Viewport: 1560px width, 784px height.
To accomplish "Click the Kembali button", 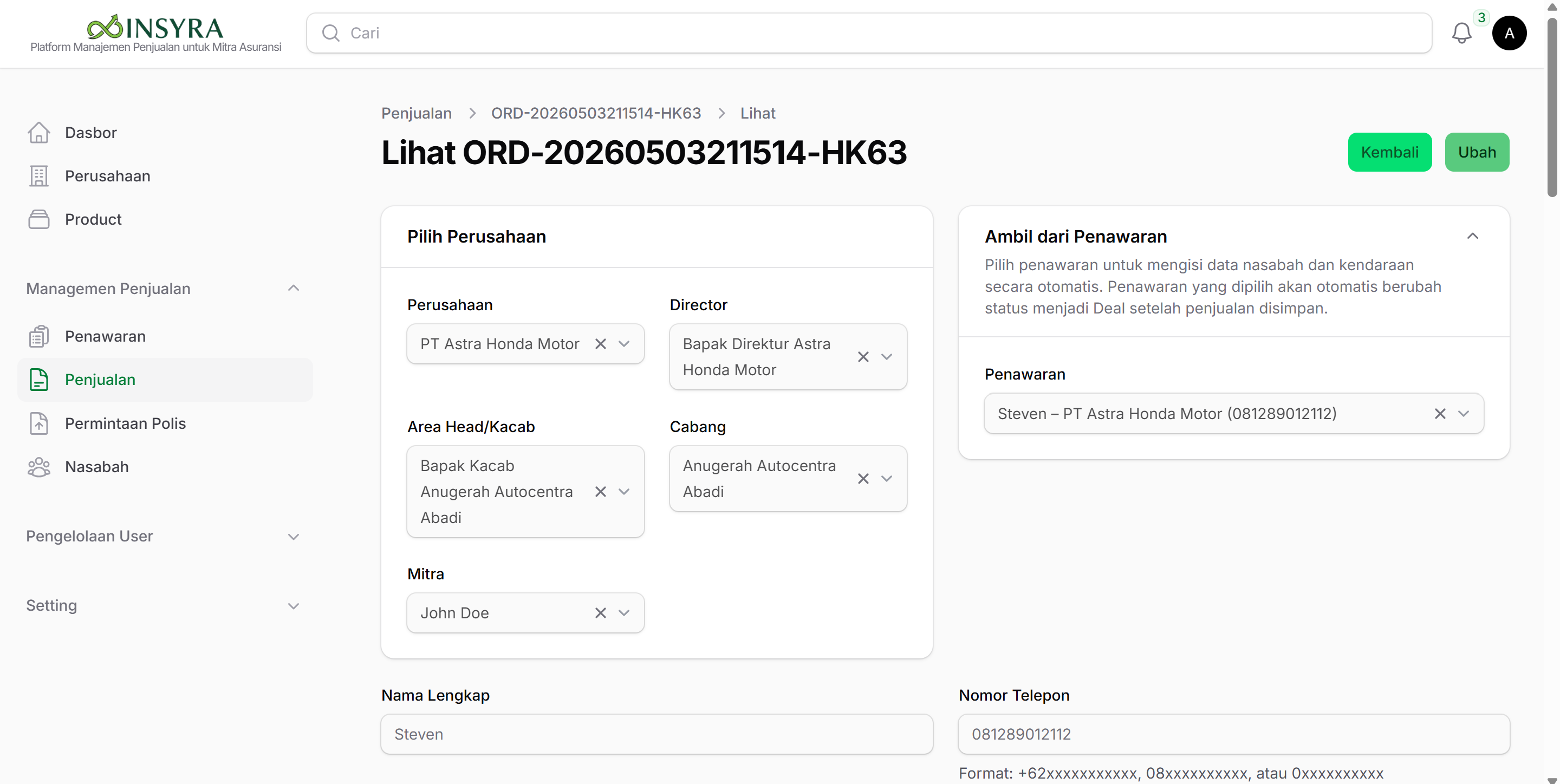I will pos(1390,152).
